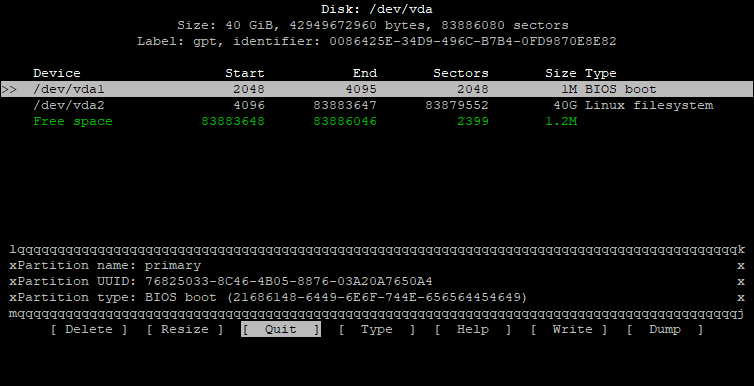Click the disk Size information line
This screenshot has height=386, width=754.
pyautogui.click(x=373, y=25)
